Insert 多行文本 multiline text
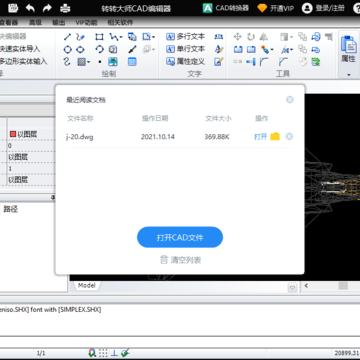360x360 pixels. pyautogui.click(x=185, y=37)
